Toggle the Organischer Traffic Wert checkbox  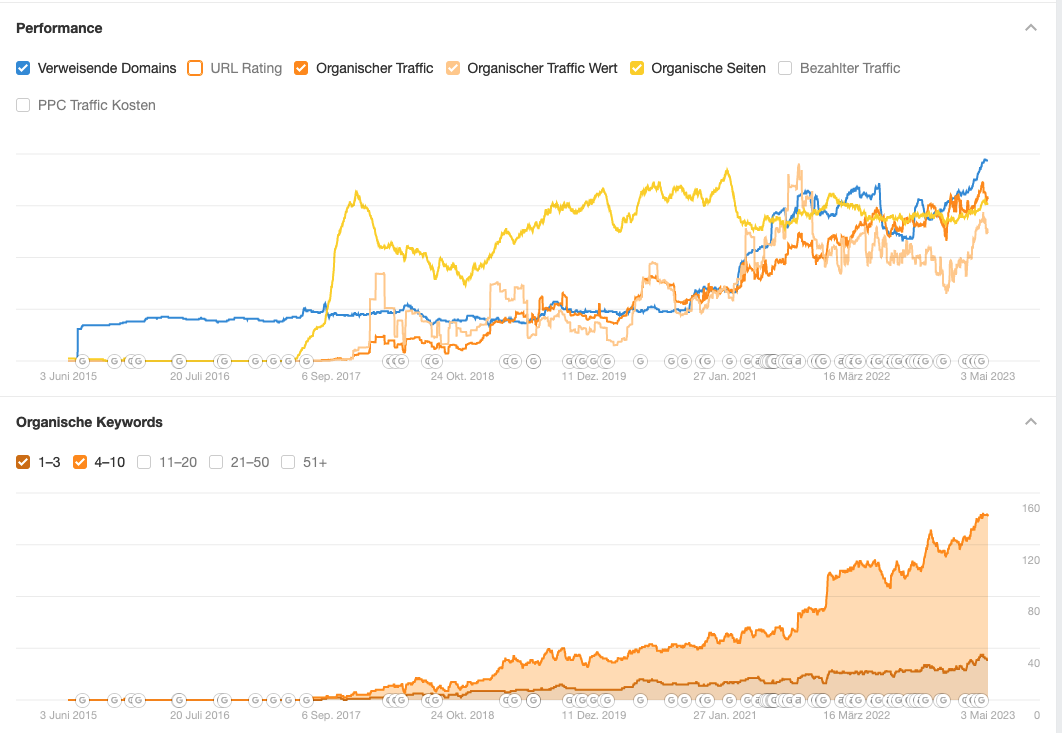pyautogui.click(x=452, y=68)
